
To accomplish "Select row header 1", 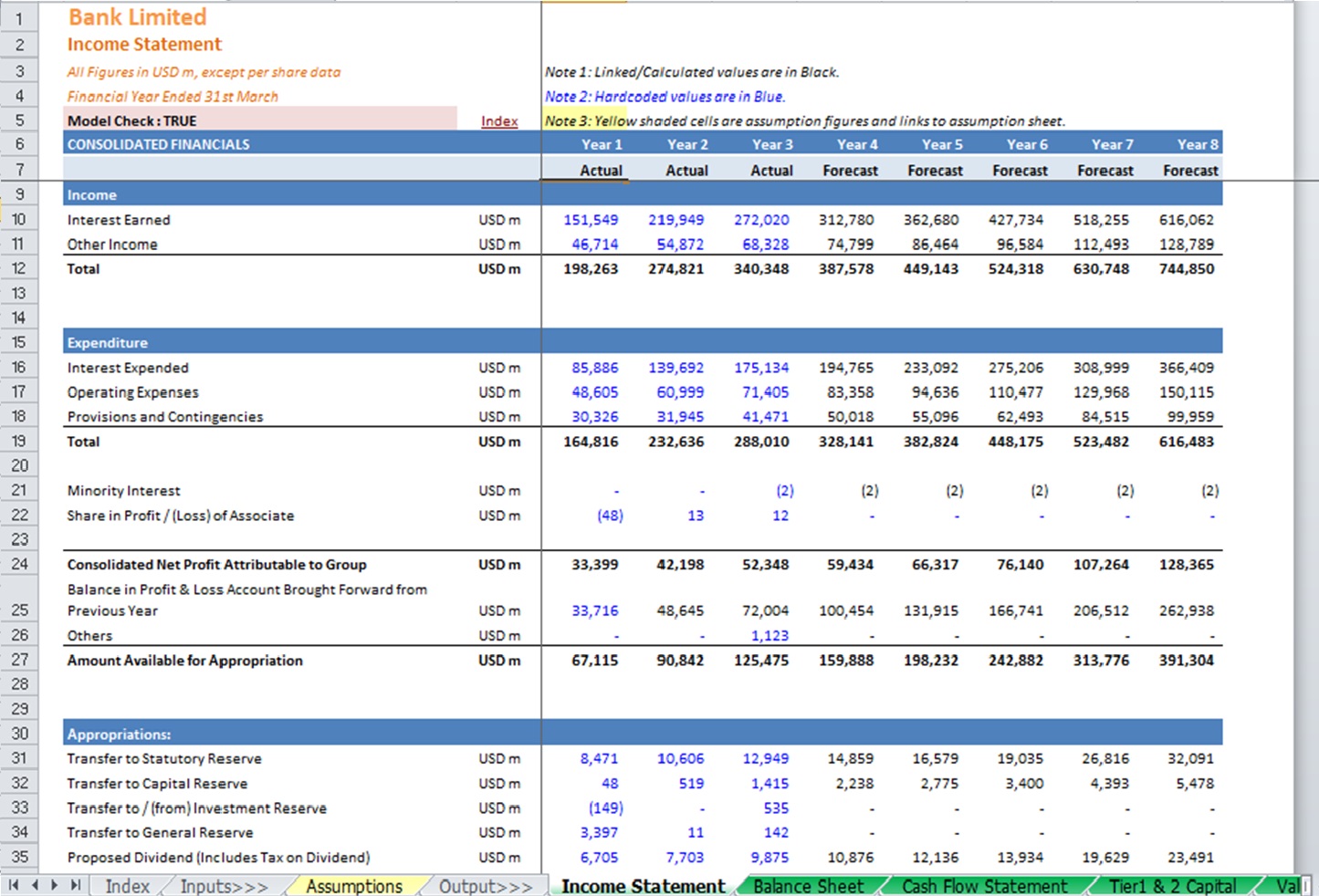I will tap(19, 17).
